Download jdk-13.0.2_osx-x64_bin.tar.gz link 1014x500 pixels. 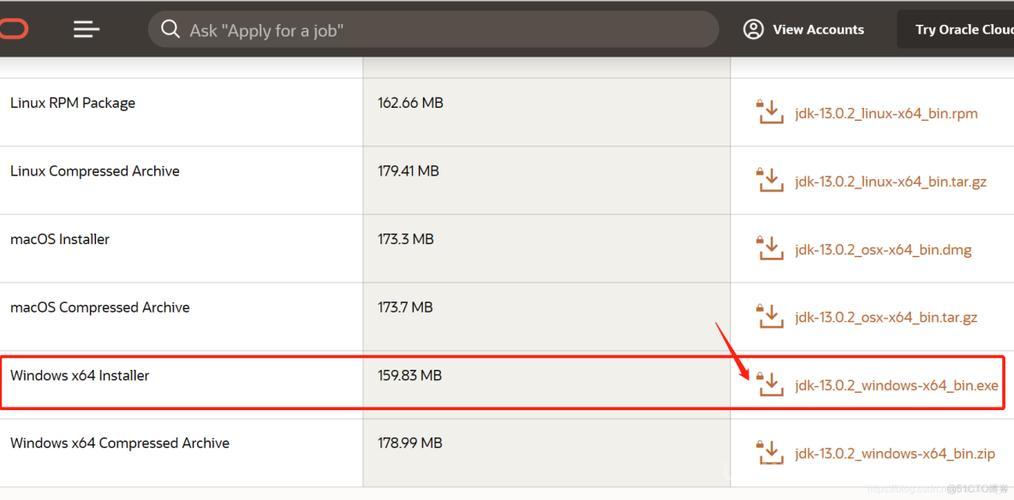coord(886,318)
